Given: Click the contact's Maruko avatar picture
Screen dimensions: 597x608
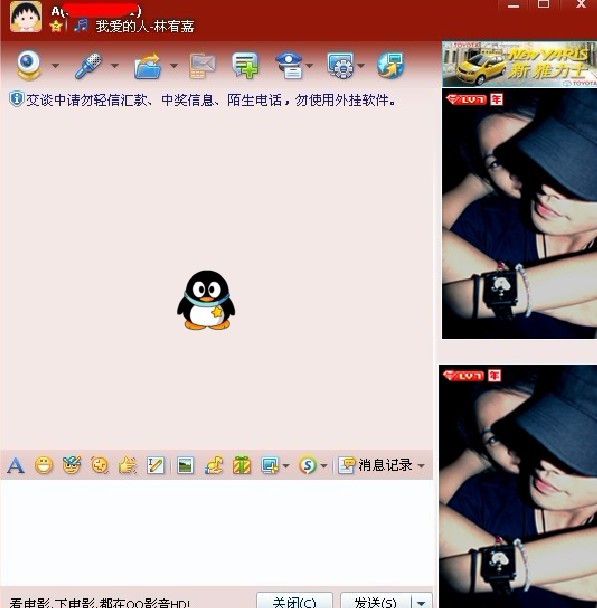Looking at the screenshot, I should [26, 17].
